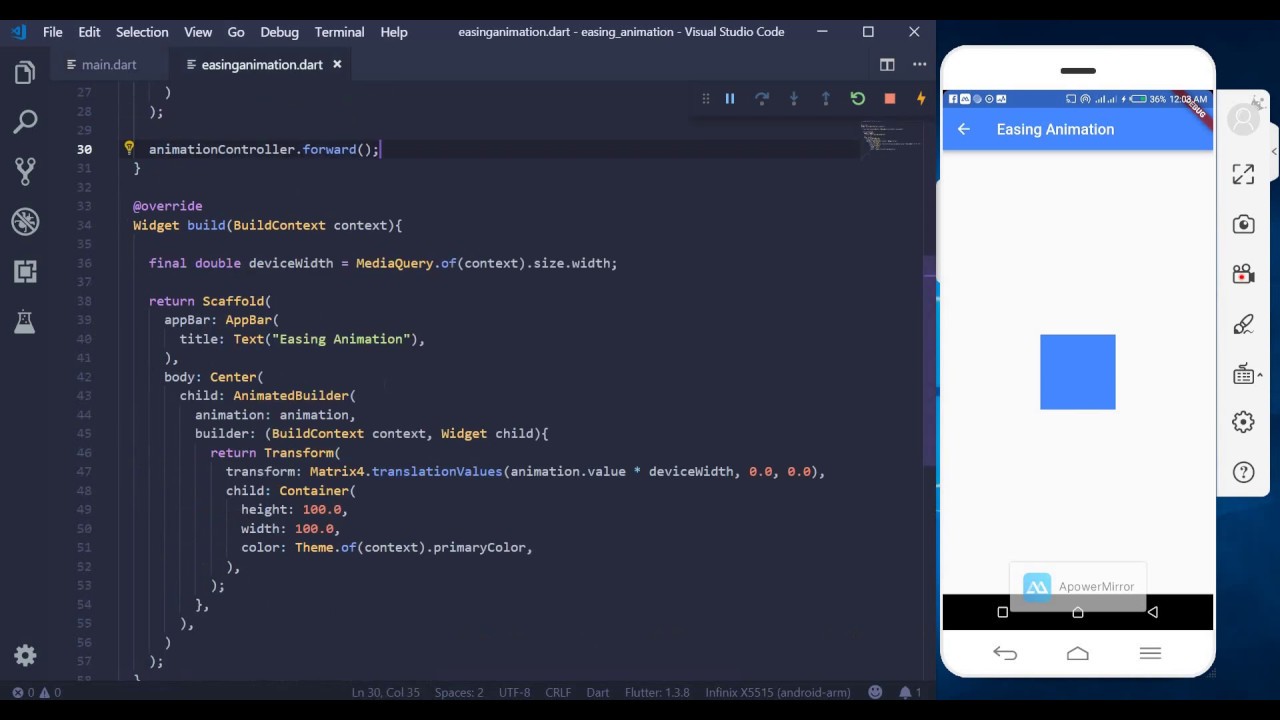Open the Extensions view in activity bar
Viewport: 1280px width, 720px height.
[x=25, y=271]
